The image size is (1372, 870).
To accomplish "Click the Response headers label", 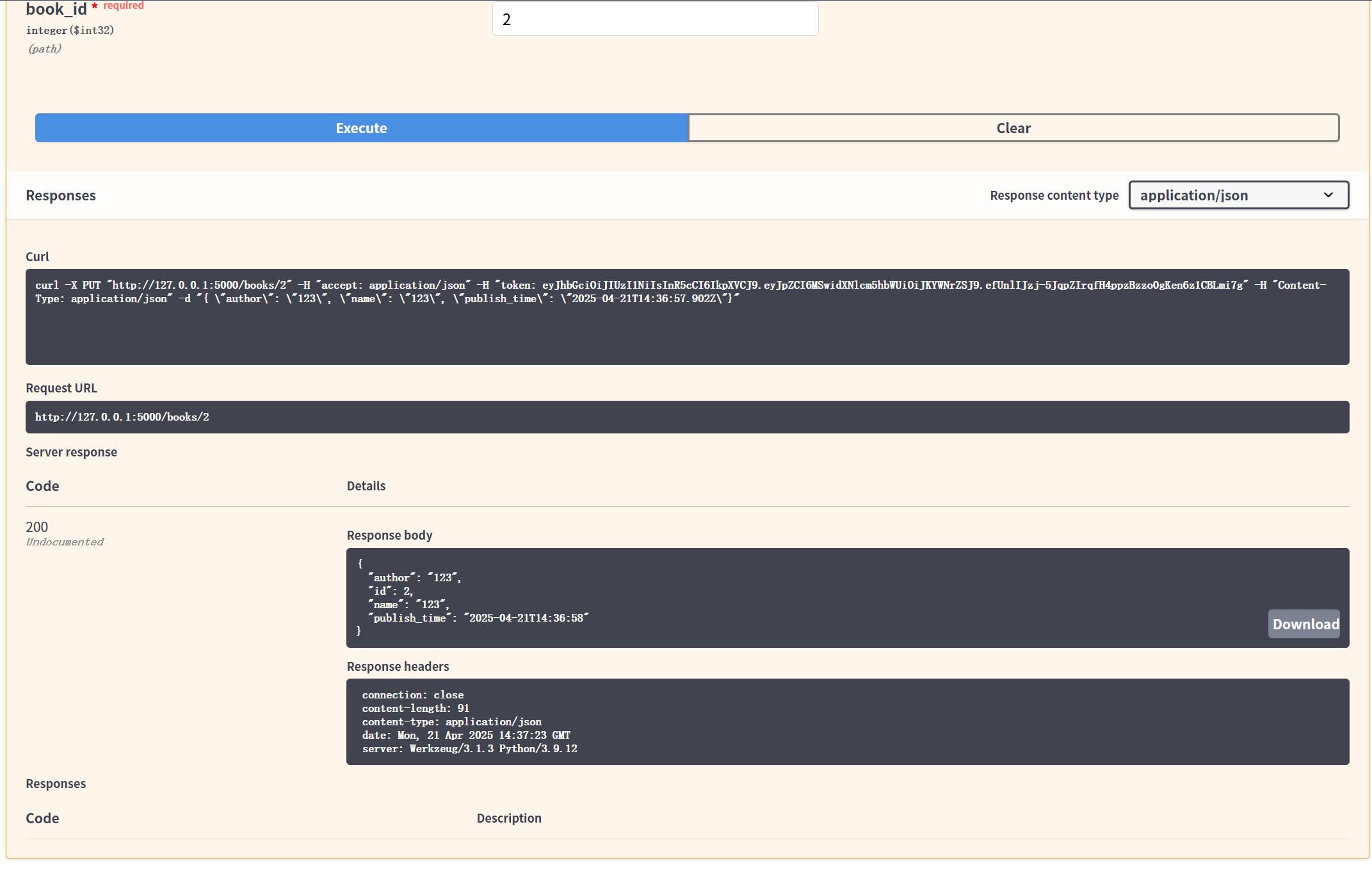I will pyautogui.click(x=398, y=666).
